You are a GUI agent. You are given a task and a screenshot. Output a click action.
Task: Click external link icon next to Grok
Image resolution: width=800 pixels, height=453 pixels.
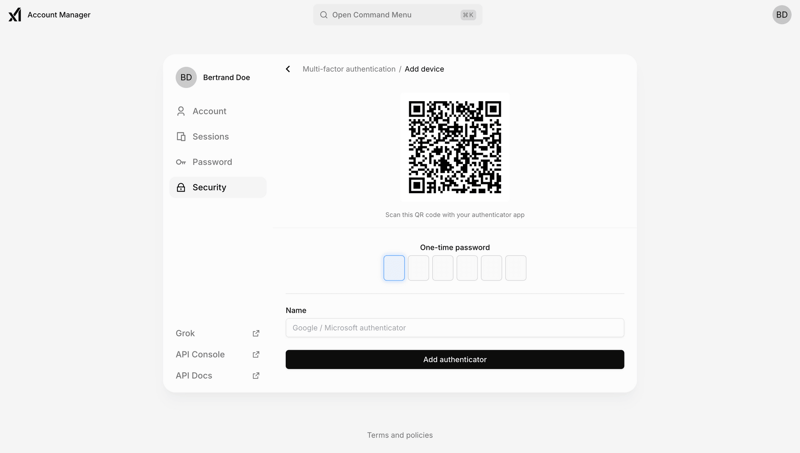point(256,333)
